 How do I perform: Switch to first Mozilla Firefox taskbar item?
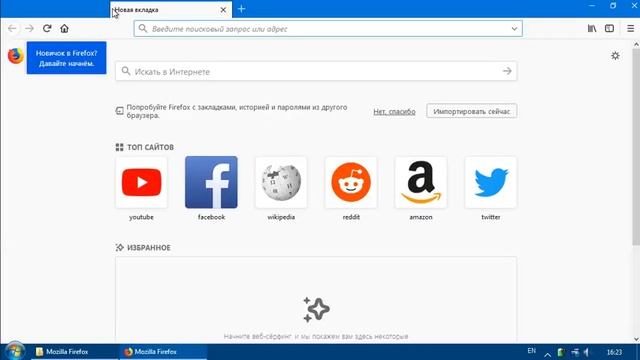pos(75,351)
